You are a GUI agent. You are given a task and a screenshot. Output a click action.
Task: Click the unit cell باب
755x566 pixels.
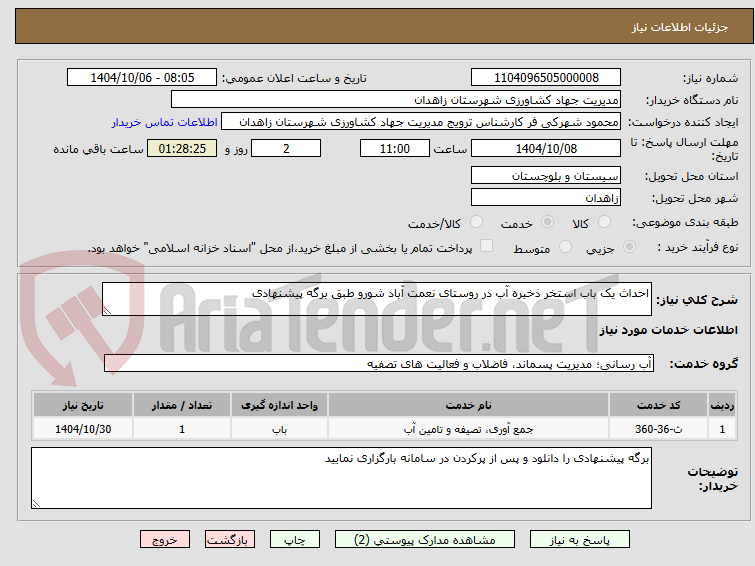point(279,429)
